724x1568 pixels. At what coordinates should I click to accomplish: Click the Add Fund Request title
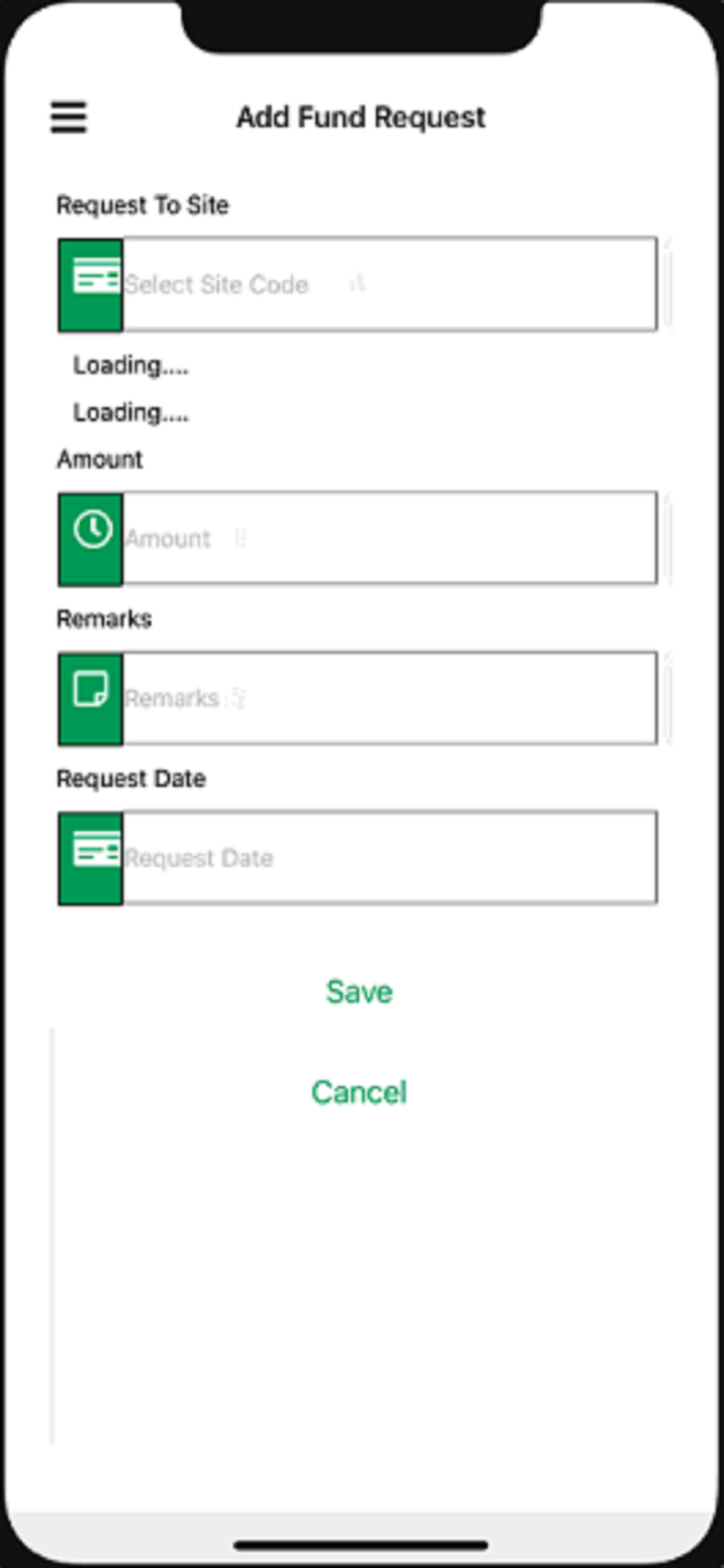[x=361, y=118]
